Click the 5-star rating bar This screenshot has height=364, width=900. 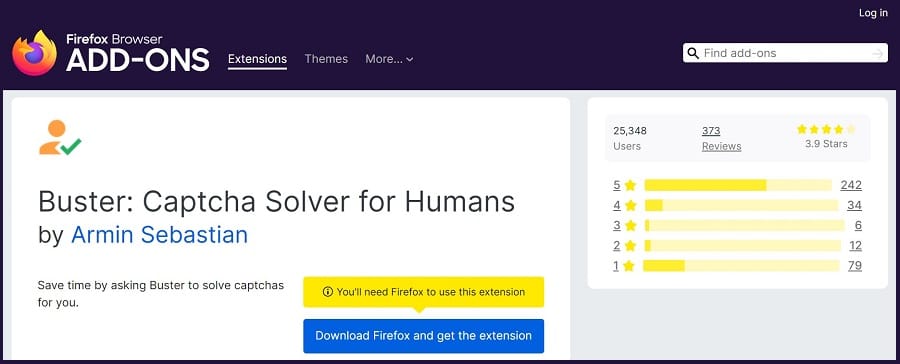(738, 185)
